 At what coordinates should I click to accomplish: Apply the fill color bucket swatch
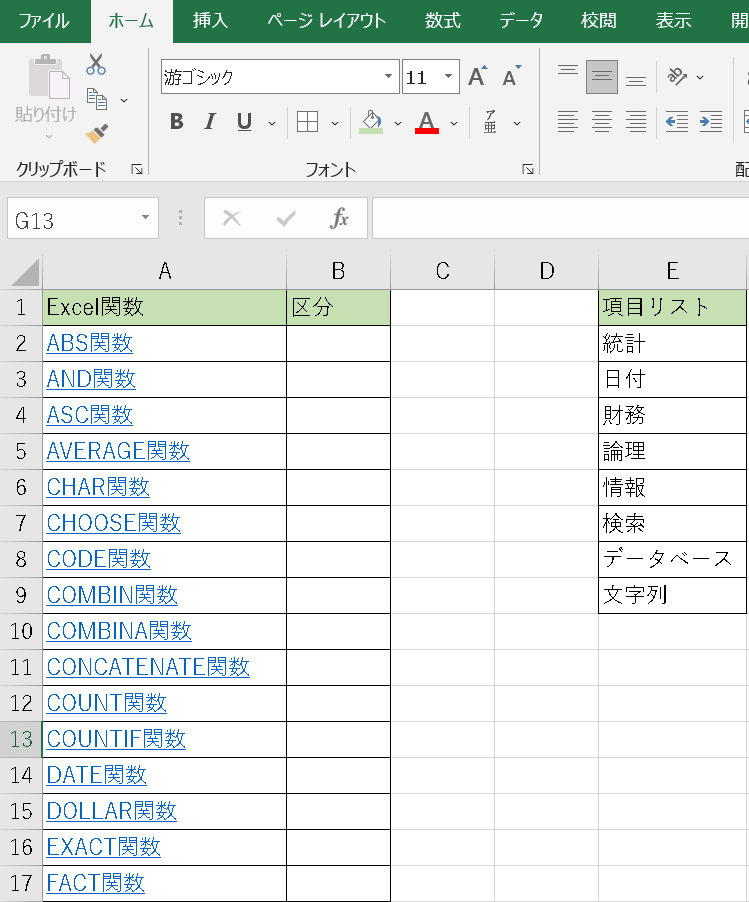tap(371, 122)
